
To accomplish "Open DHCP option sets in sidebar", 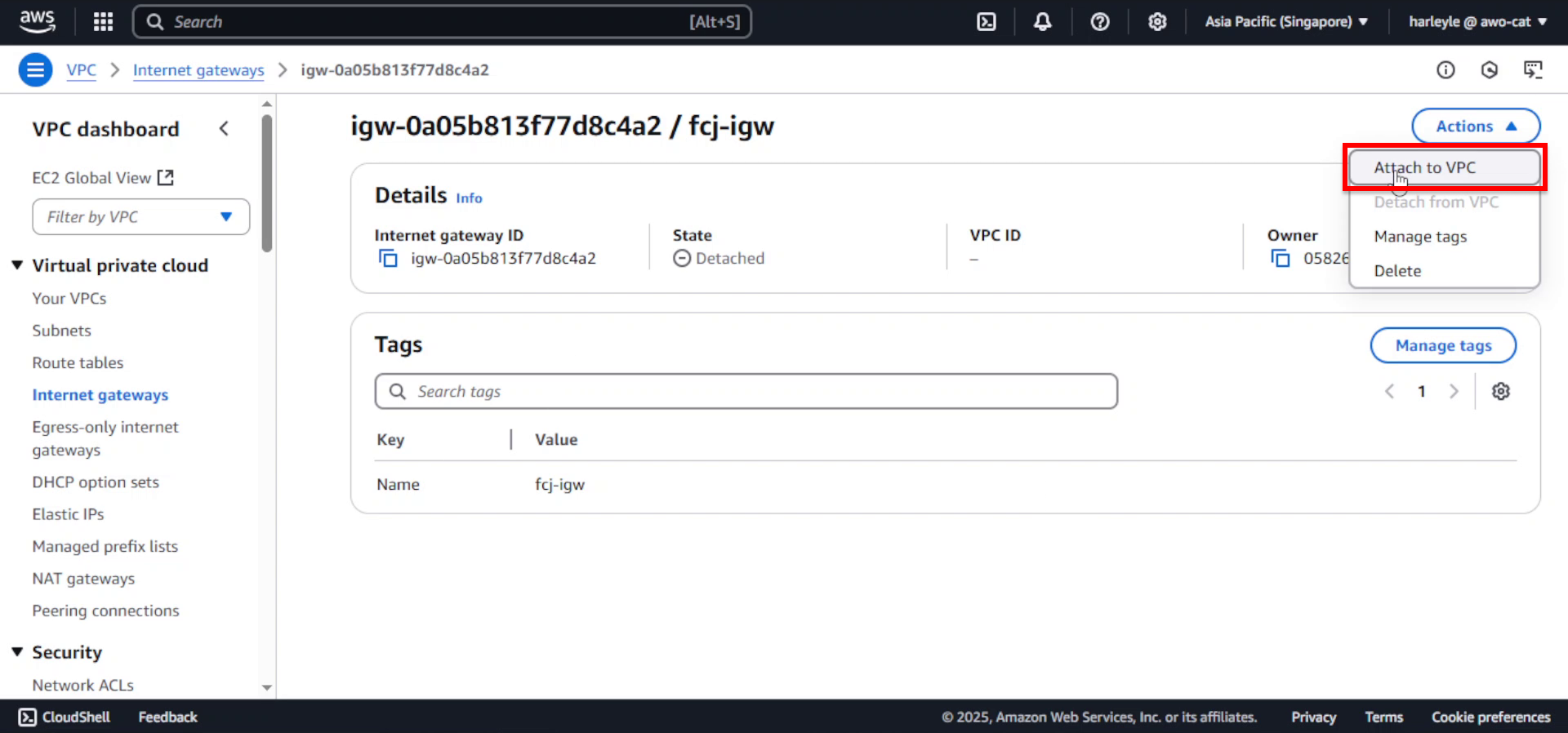I will 96,482.
